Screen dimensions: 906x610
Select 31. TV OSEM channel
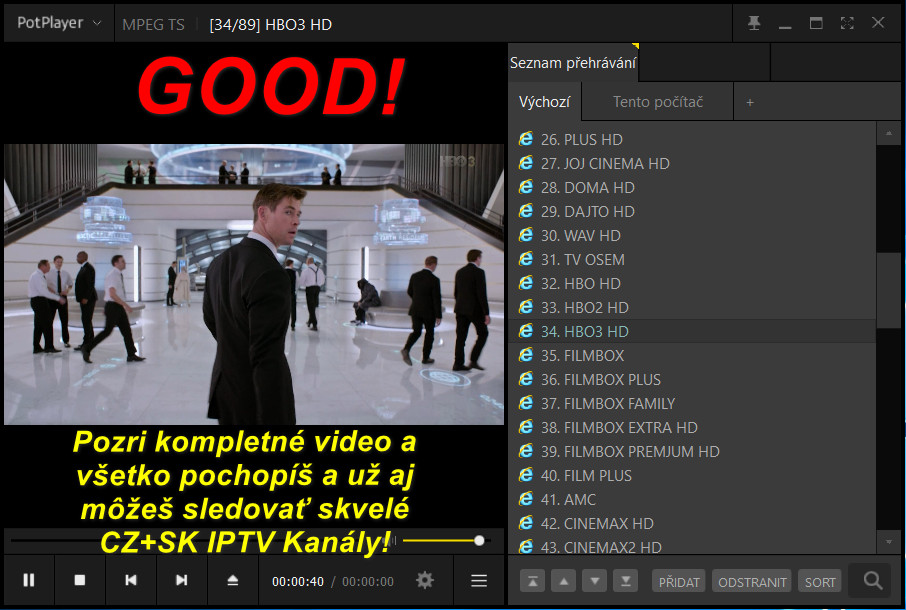692,259
